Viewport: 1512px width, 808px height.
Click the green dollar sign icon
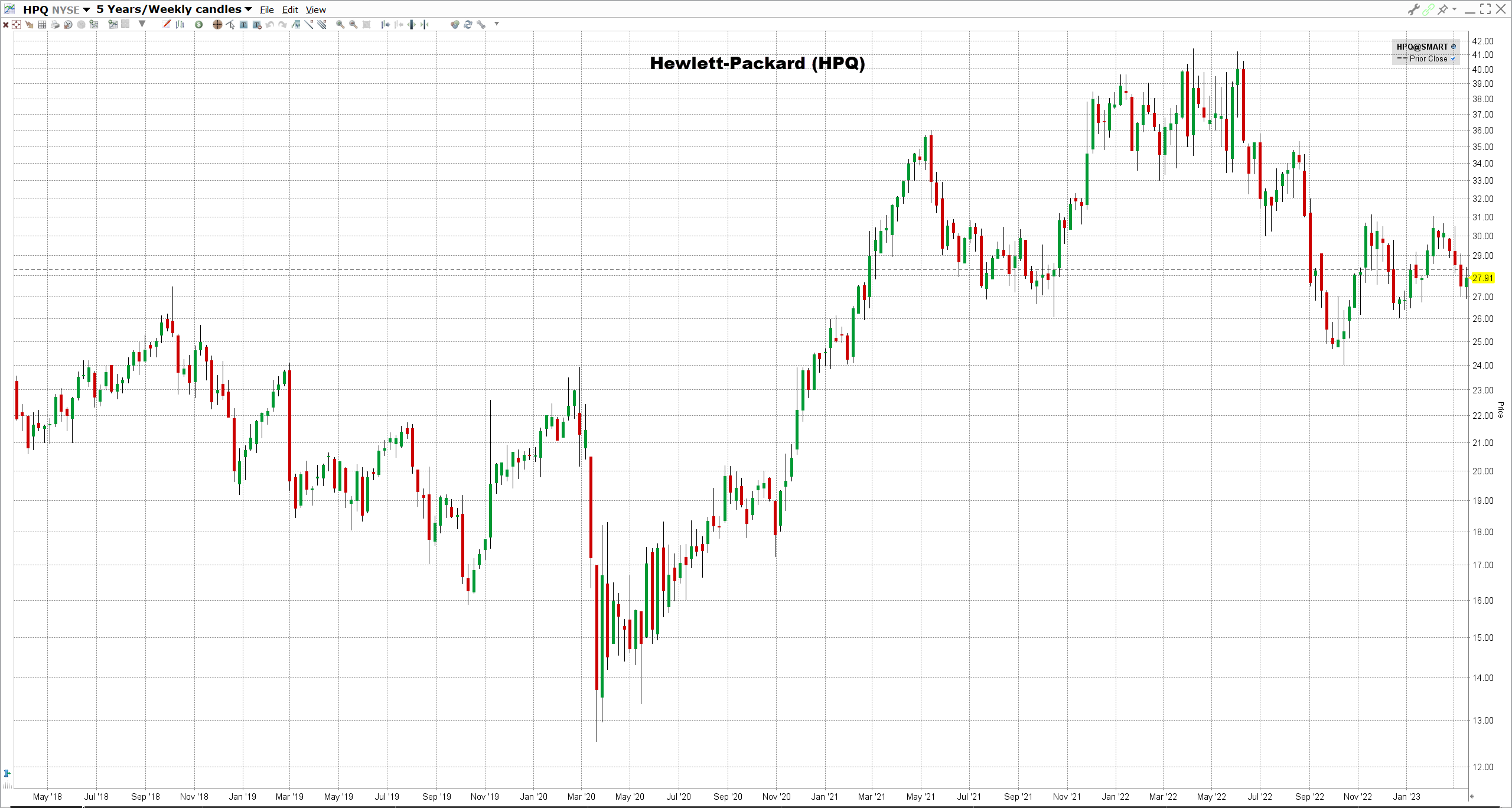[198, 24]
